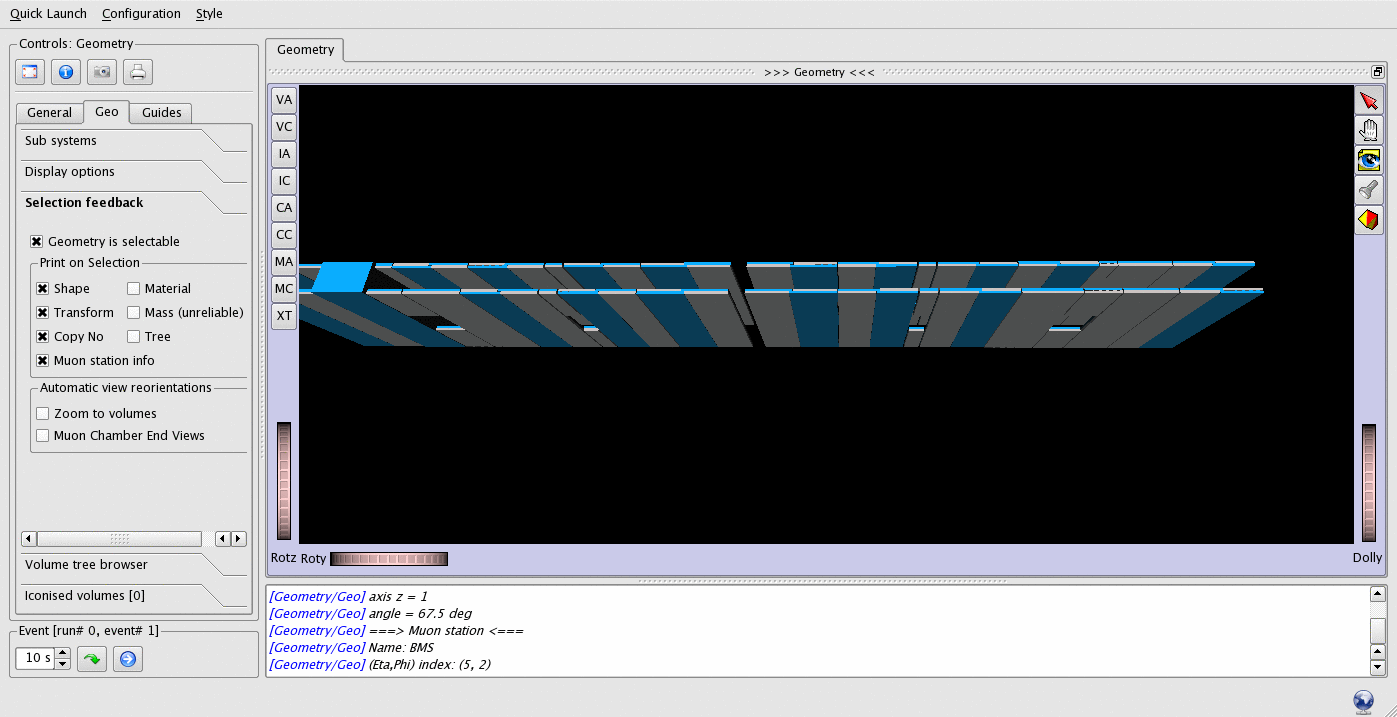
Task: Expand the Display options section
Action: point(70,172)
